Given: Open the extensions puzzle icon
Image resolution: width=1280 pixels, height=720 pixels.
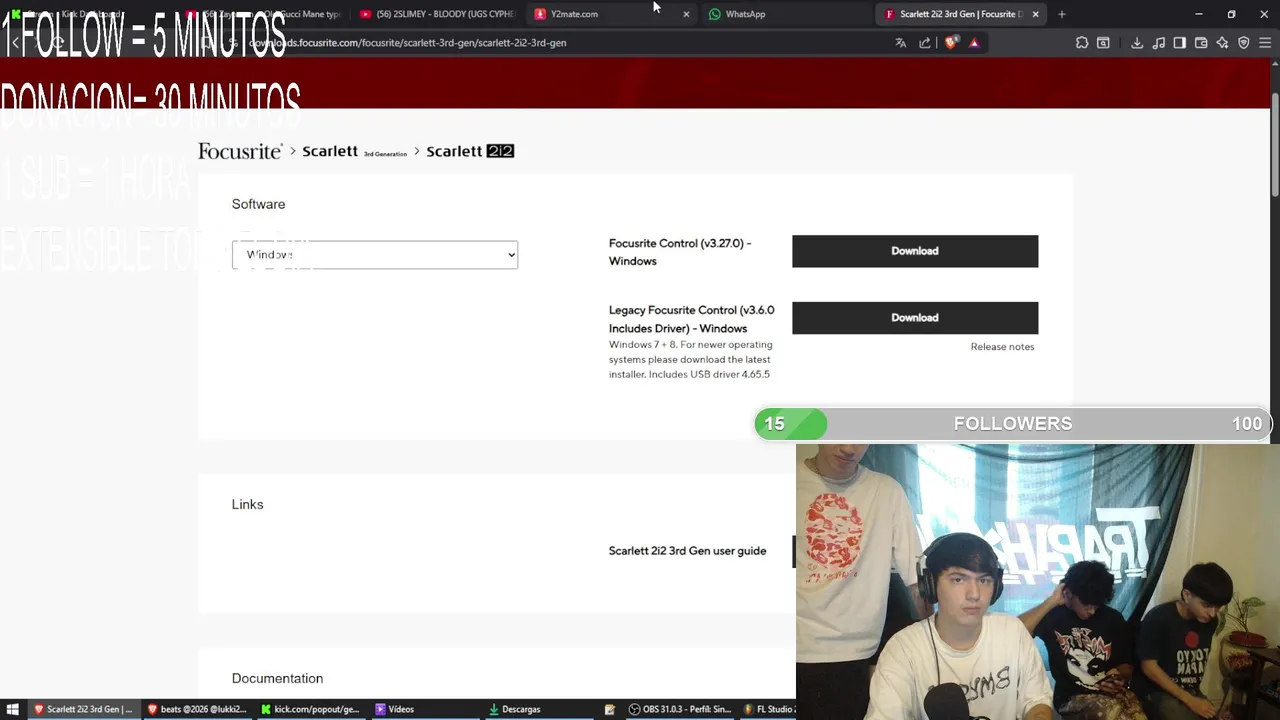Looking at the screenshot, I should point(1082,43).
